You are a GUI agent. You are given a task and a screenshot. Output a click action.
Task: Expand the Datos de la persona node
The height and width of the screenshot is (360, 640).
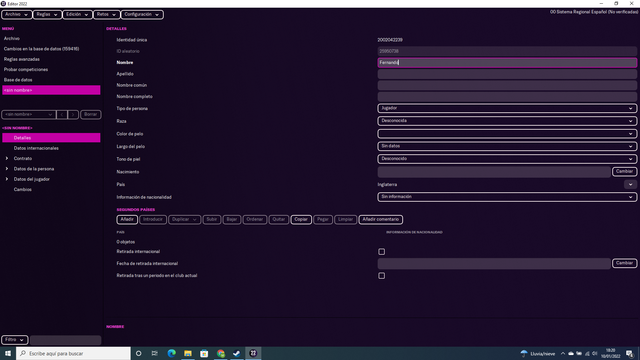coord(7,169)
